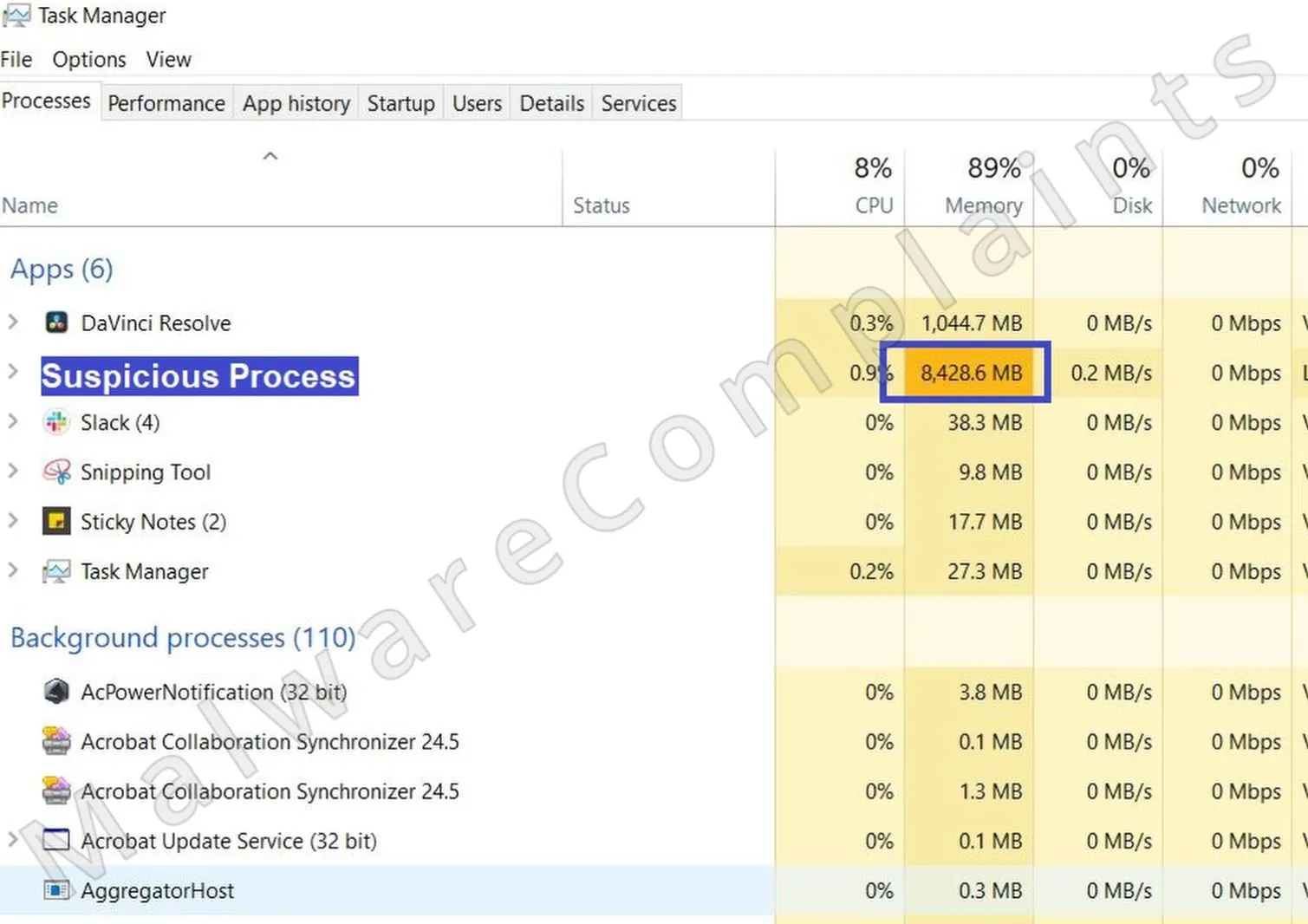
Task: Open the Startup tab
Action: click(400, 103)
